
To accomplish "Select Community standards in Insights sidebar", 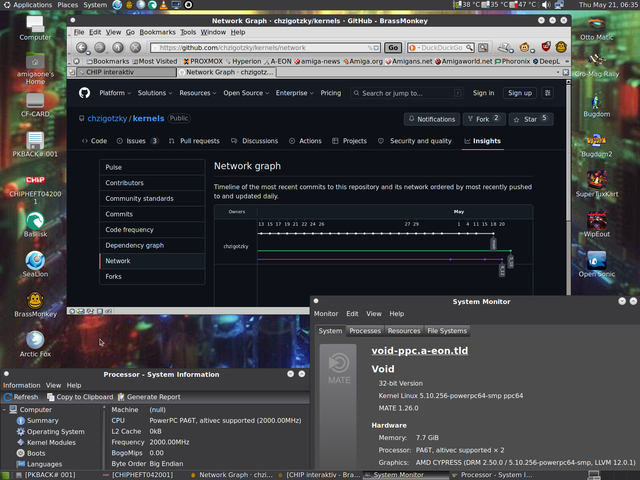I will [152, 198].
